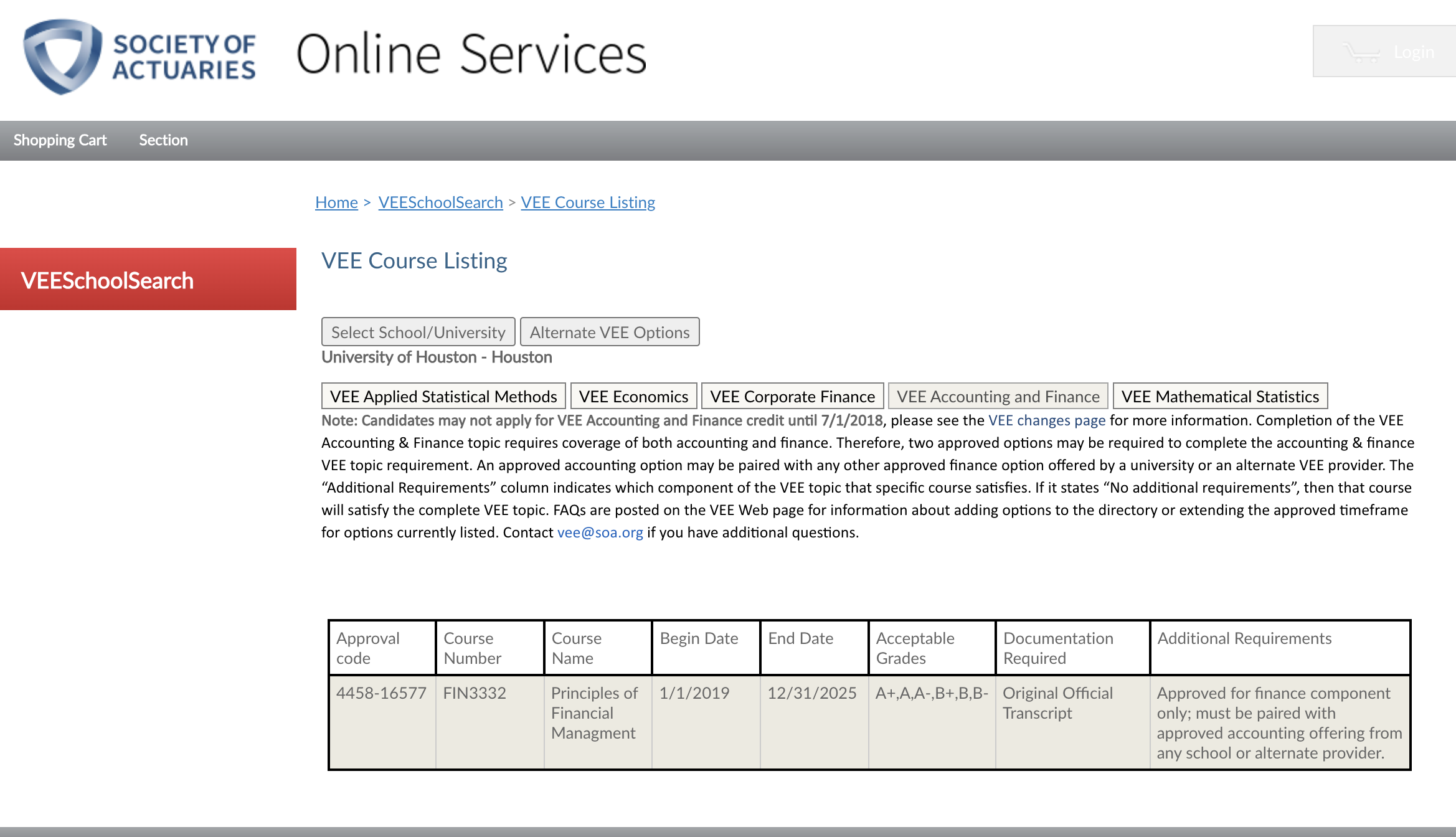Select VEE Accounting and Finance tab
Viewport: 1456px width, 837px height.
click(998, 396)
